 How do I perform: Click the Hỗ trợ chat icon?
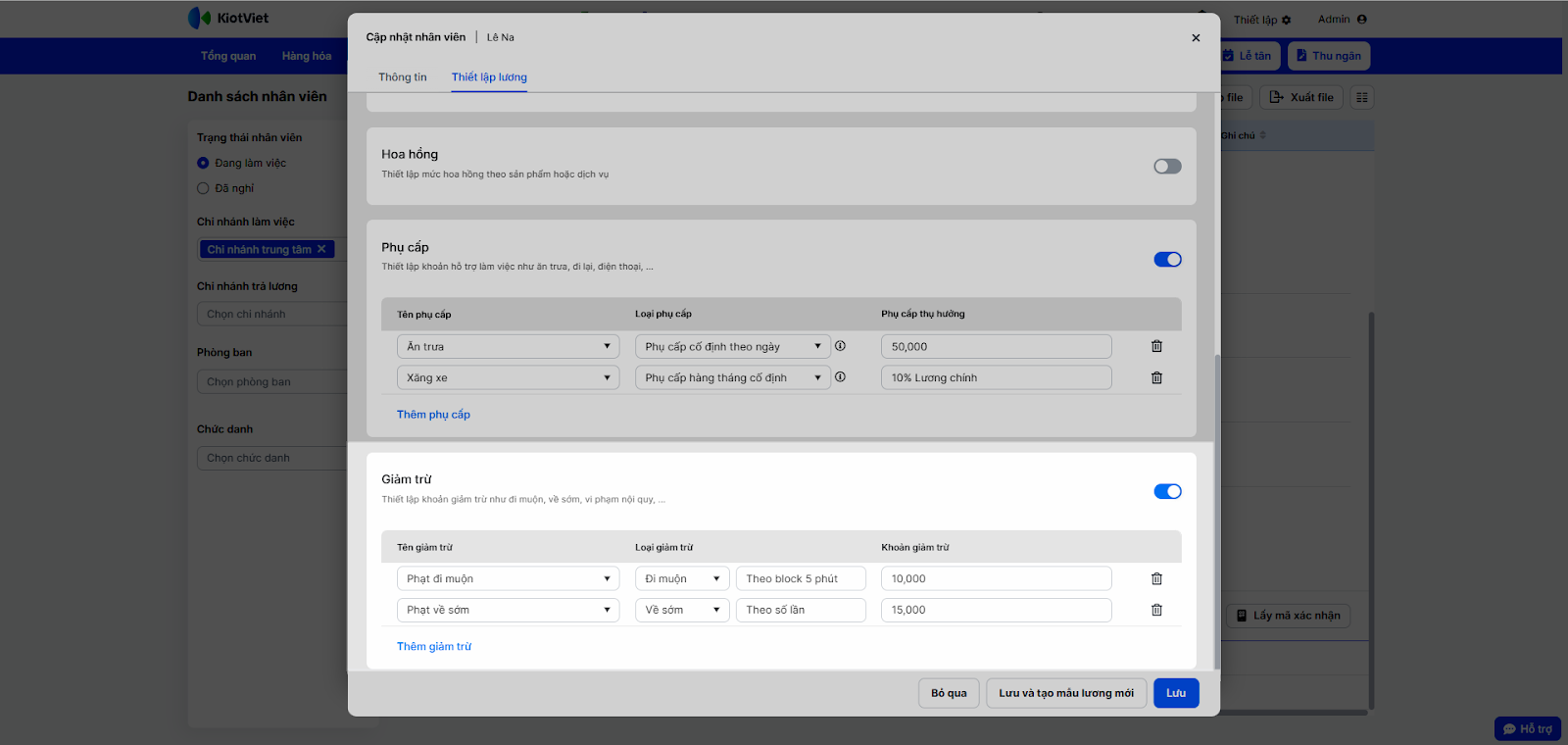tap(1510, 729)
